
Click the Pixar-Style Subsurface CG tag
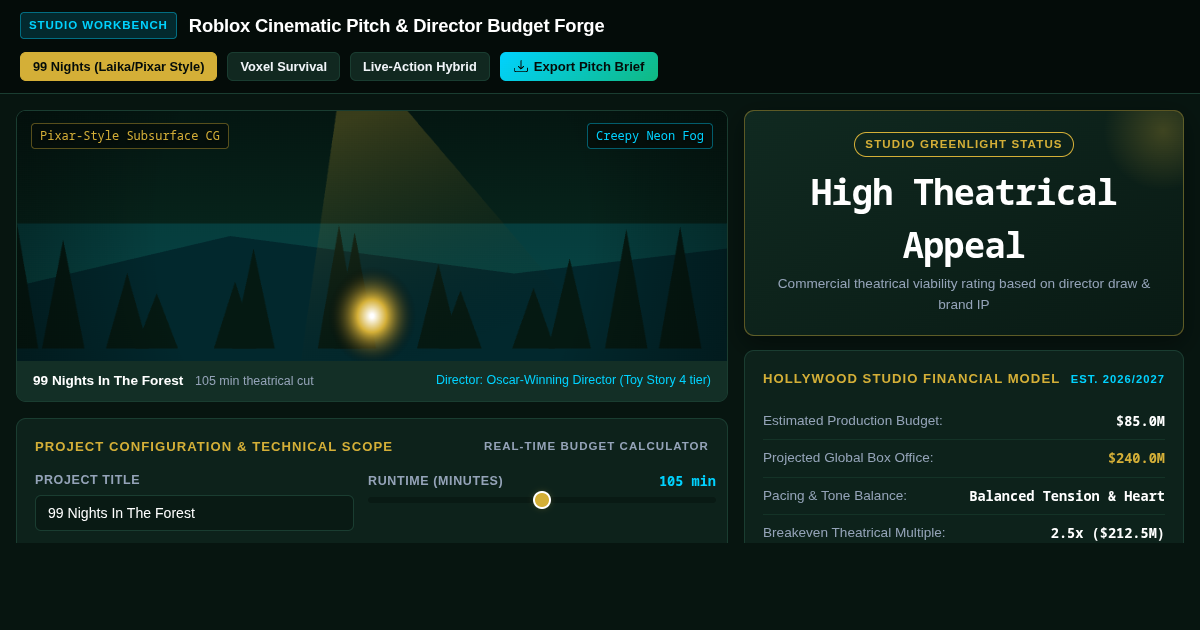[130, 136]
